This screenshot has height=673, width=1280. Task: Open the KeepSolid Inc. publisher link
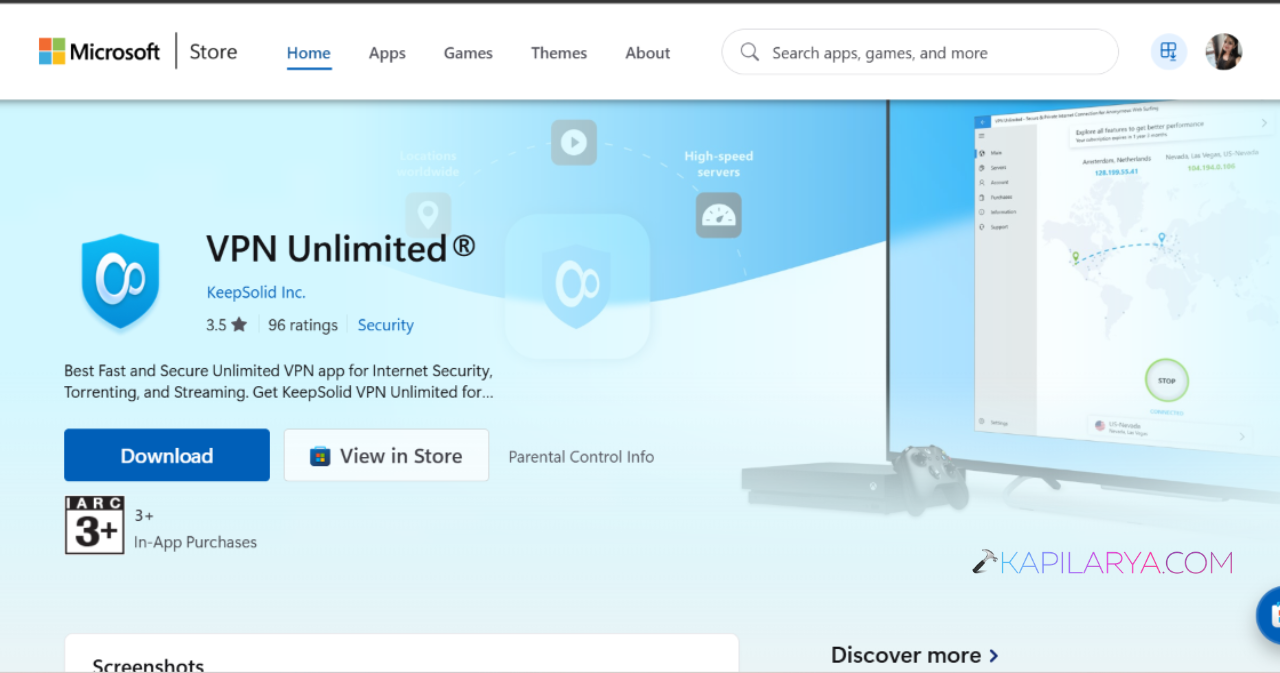tap(256, 292)
